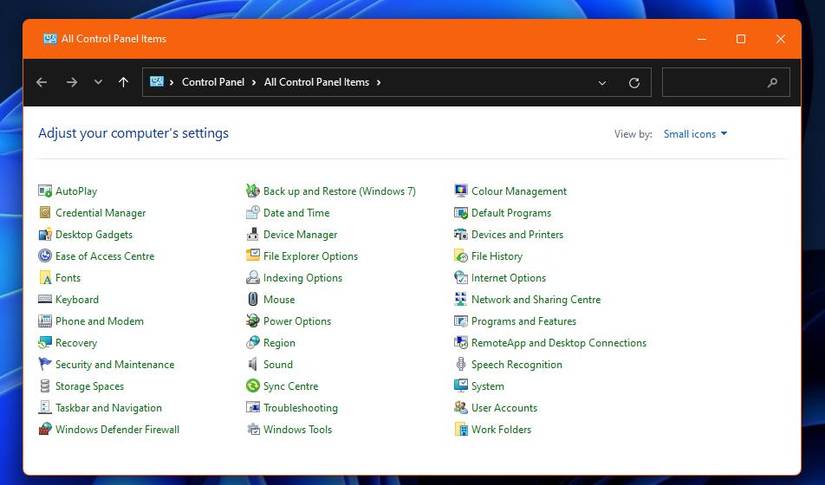
Task: Click the magnifier search icon
Action: [x=772, y=82]
